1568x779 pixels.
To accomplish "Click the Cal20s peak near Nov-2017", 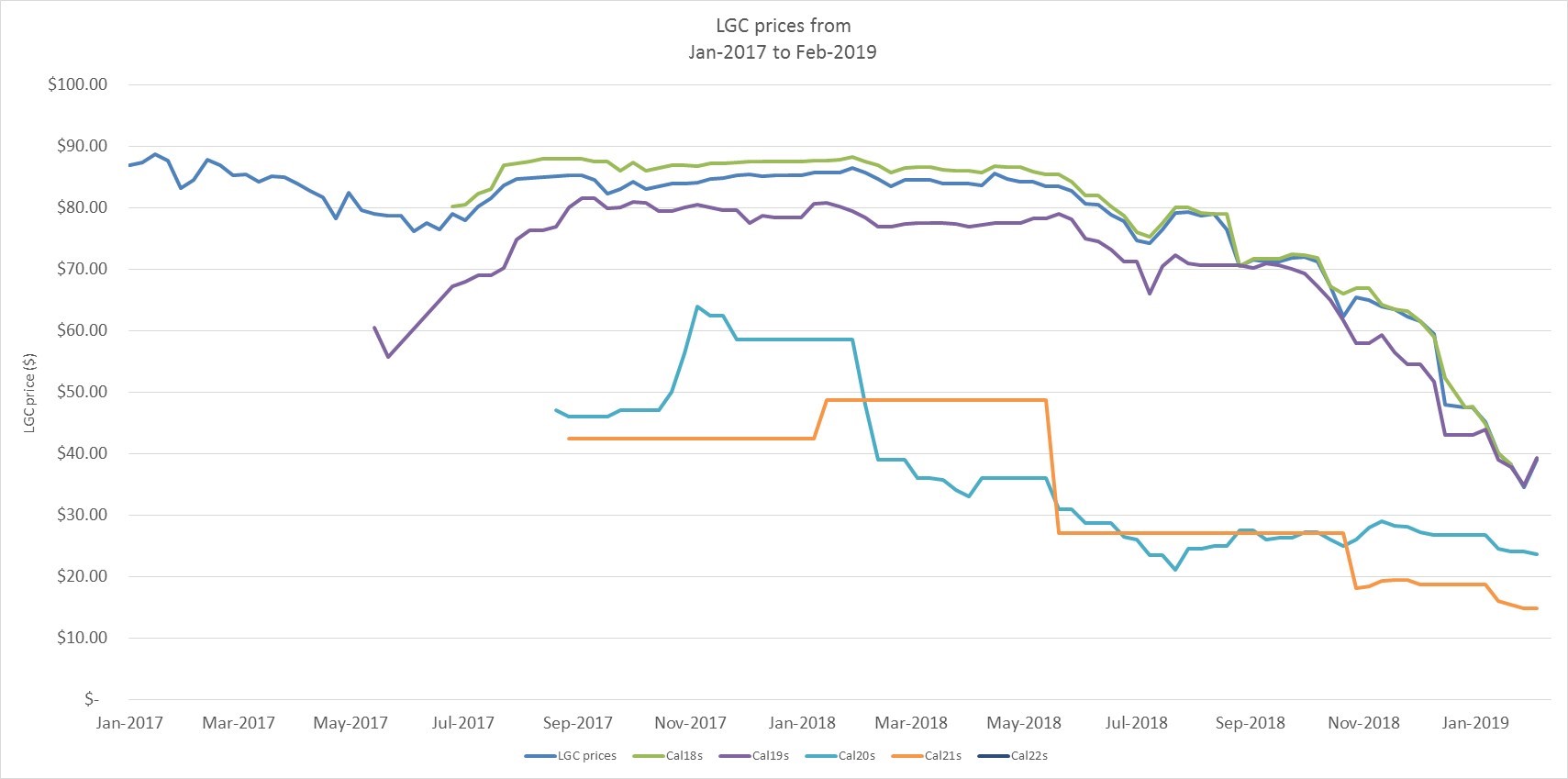I will (x=697, y=306).
